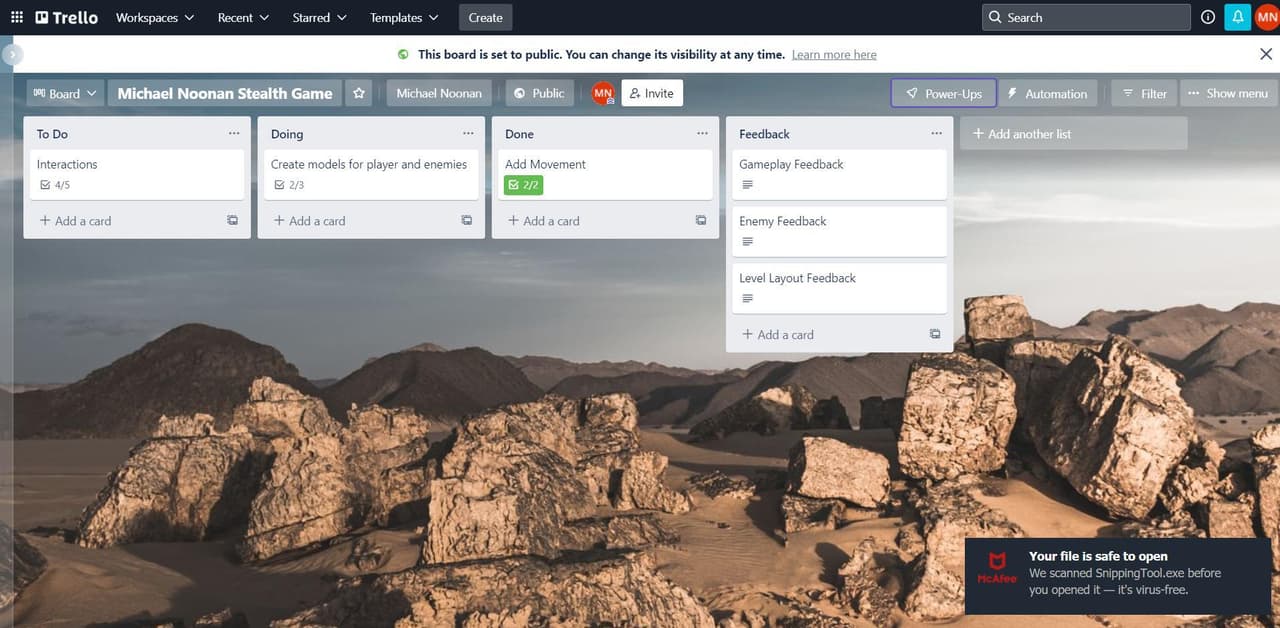This screenshot has width=1280, height=628.
Task: Click into the Search field
Action: [x=1086, y=17]
